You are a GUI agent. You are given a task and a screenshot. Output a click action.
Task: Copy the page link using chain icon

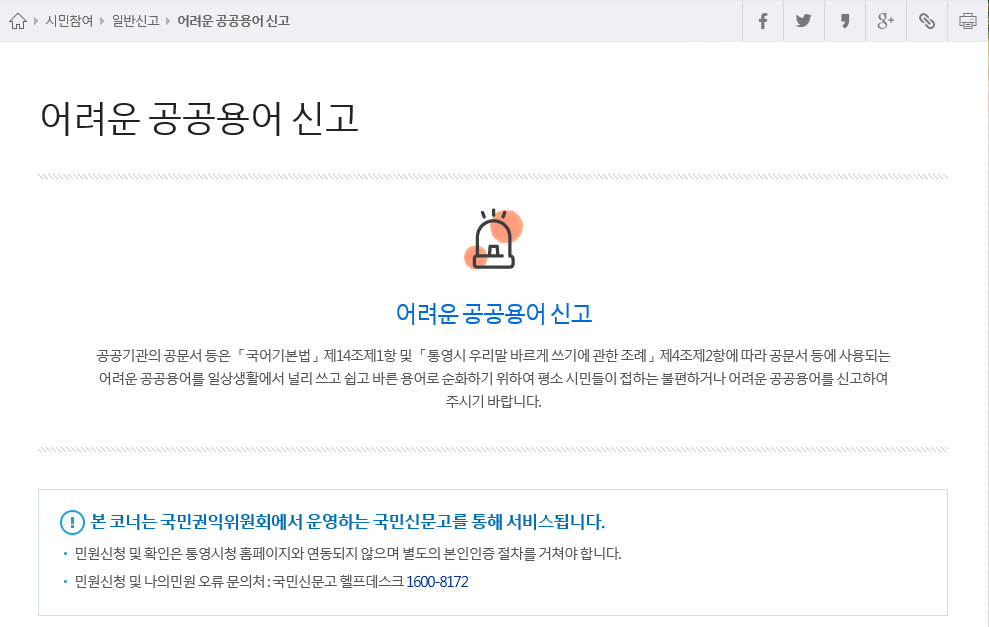pos(926,21)
